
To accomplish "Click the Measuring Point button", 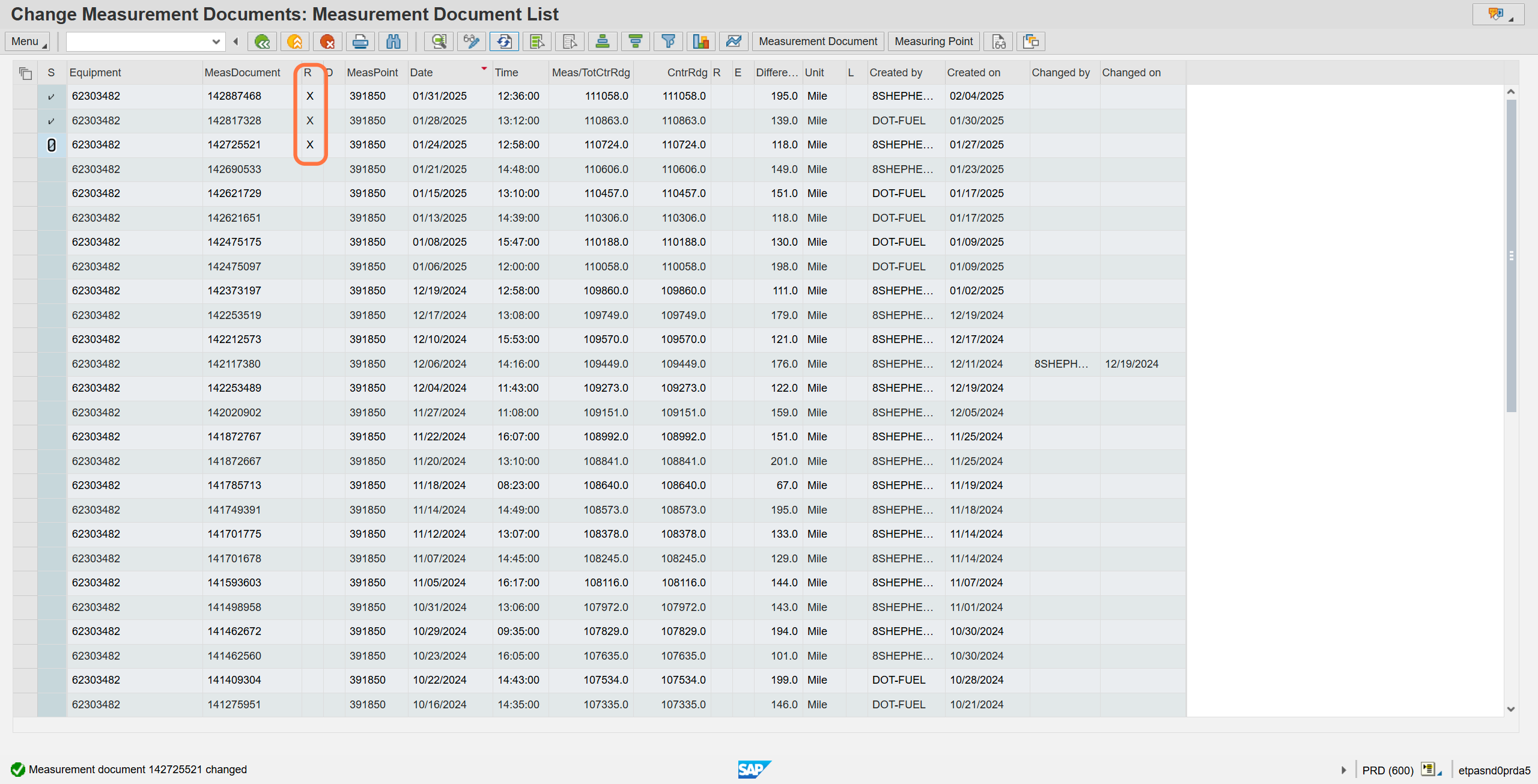I will tap(934, 41).
